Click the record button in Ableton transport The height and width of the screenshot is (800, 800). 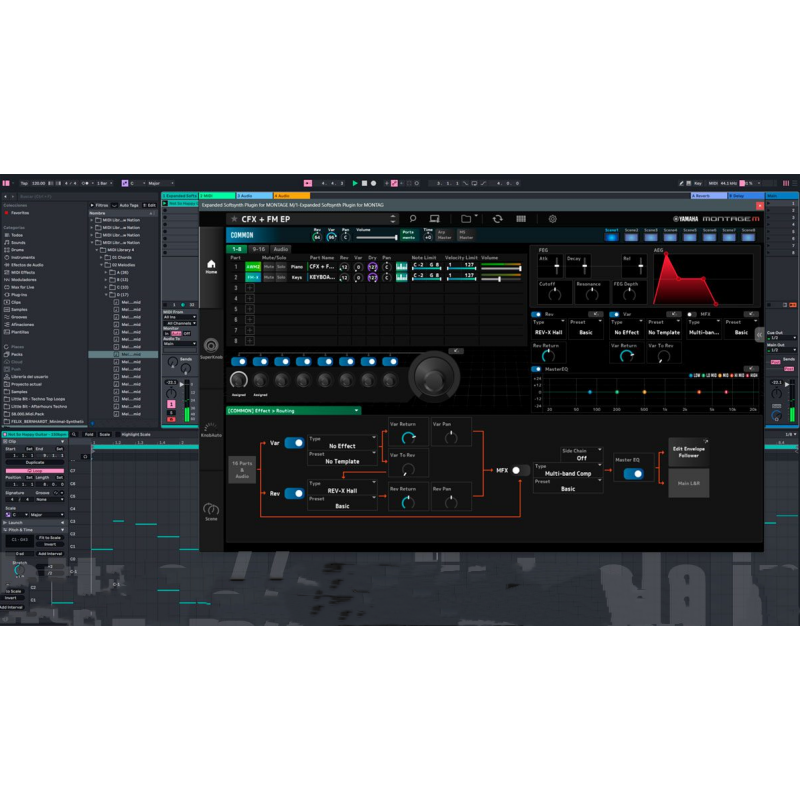click(373, 183)
